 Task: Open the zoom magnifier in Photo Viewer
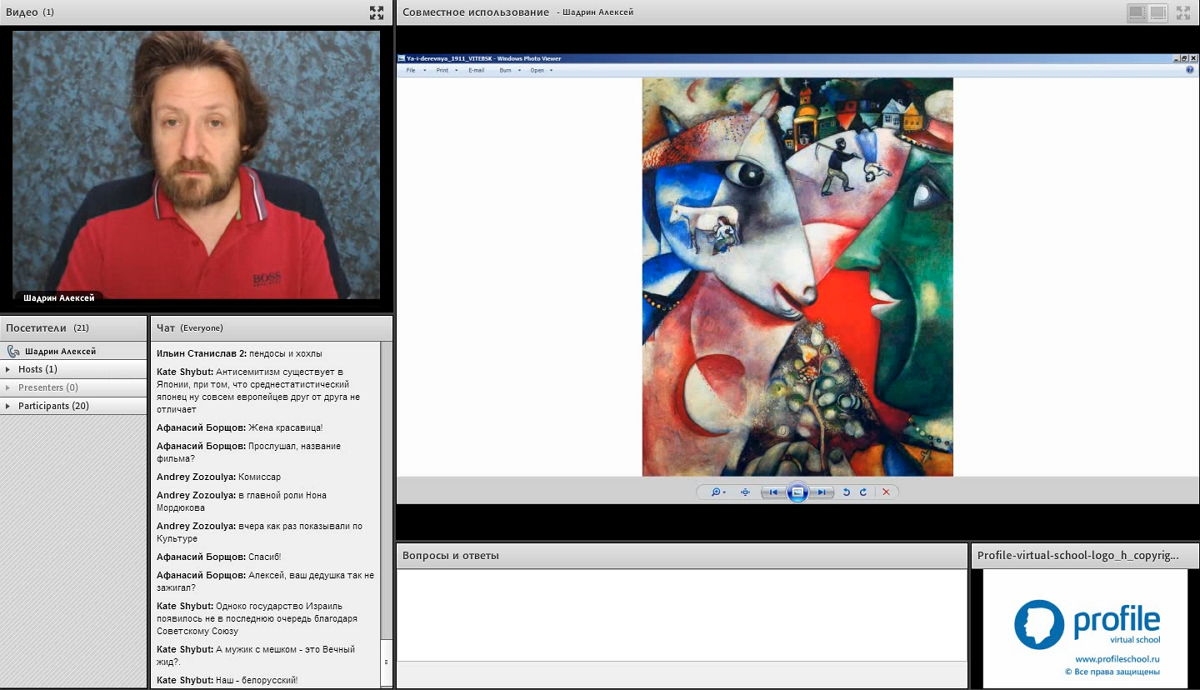point(716,492)
